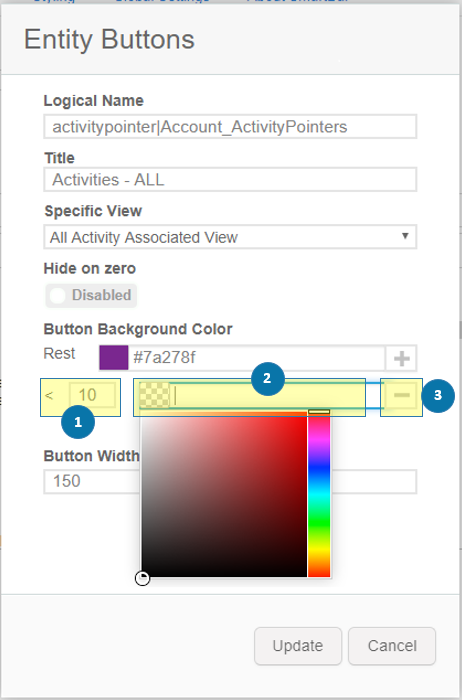Click the Entity Buttons dialog heading
Viewport: 462px width, 700px height.
(x=109, y=39)
